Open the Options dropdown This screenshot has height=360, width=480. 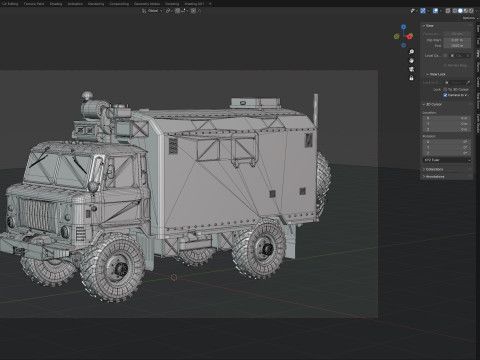(470, 18)
